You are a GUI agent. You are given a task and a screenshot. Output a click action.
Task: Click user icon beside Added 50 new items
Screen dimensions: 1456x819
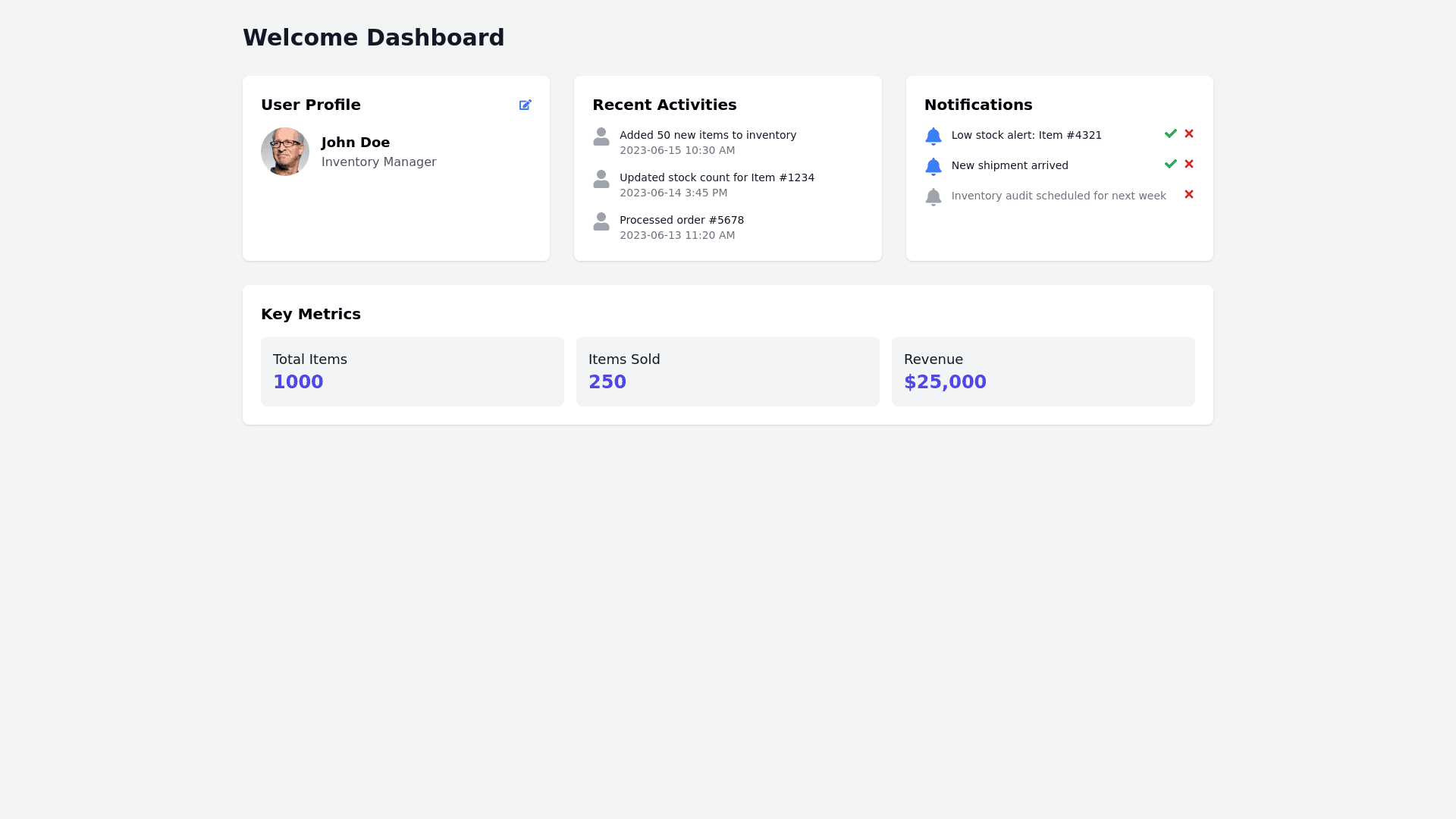point(601,136)
